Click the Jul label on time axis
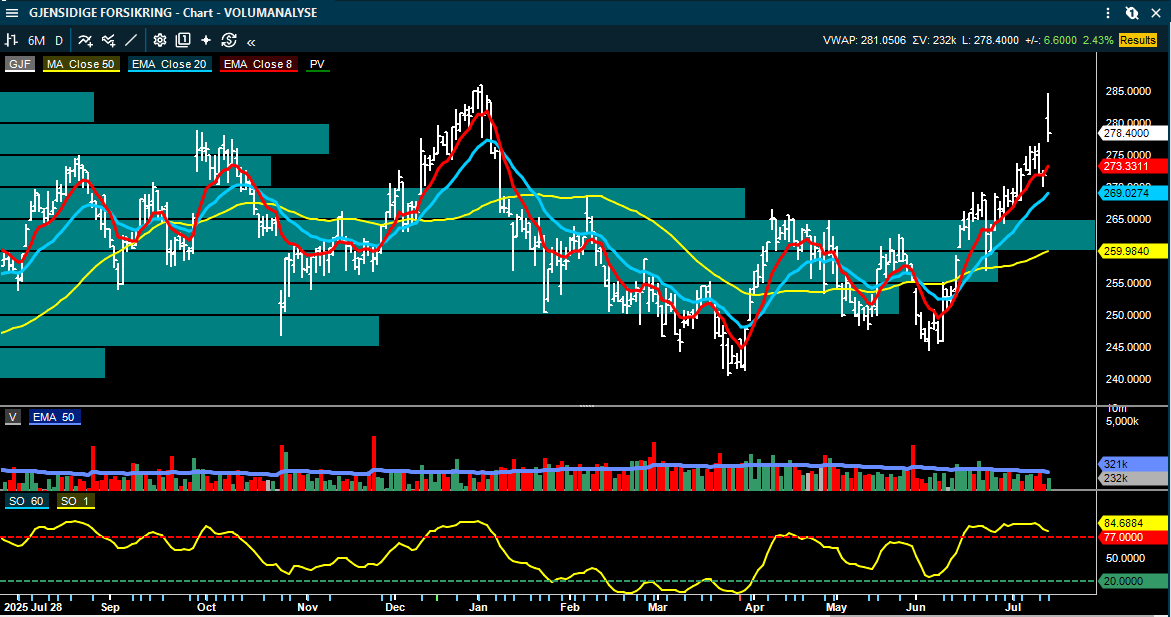The width and height of the screenshot is (1171, 617). click(1013, 607)
